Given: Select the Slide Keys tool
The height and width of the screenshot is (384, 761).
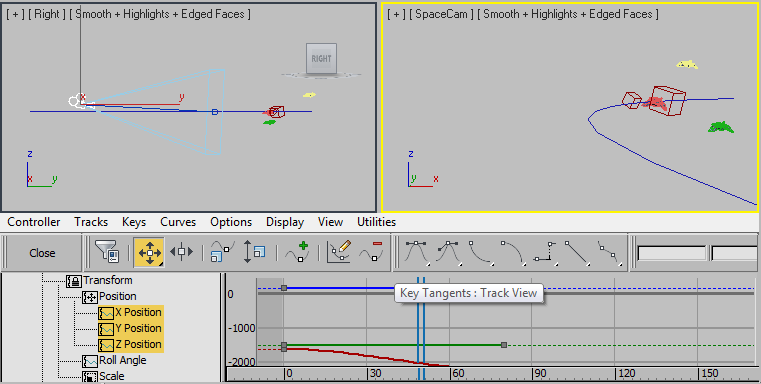Looking at the screenshot, I should 181,252.
